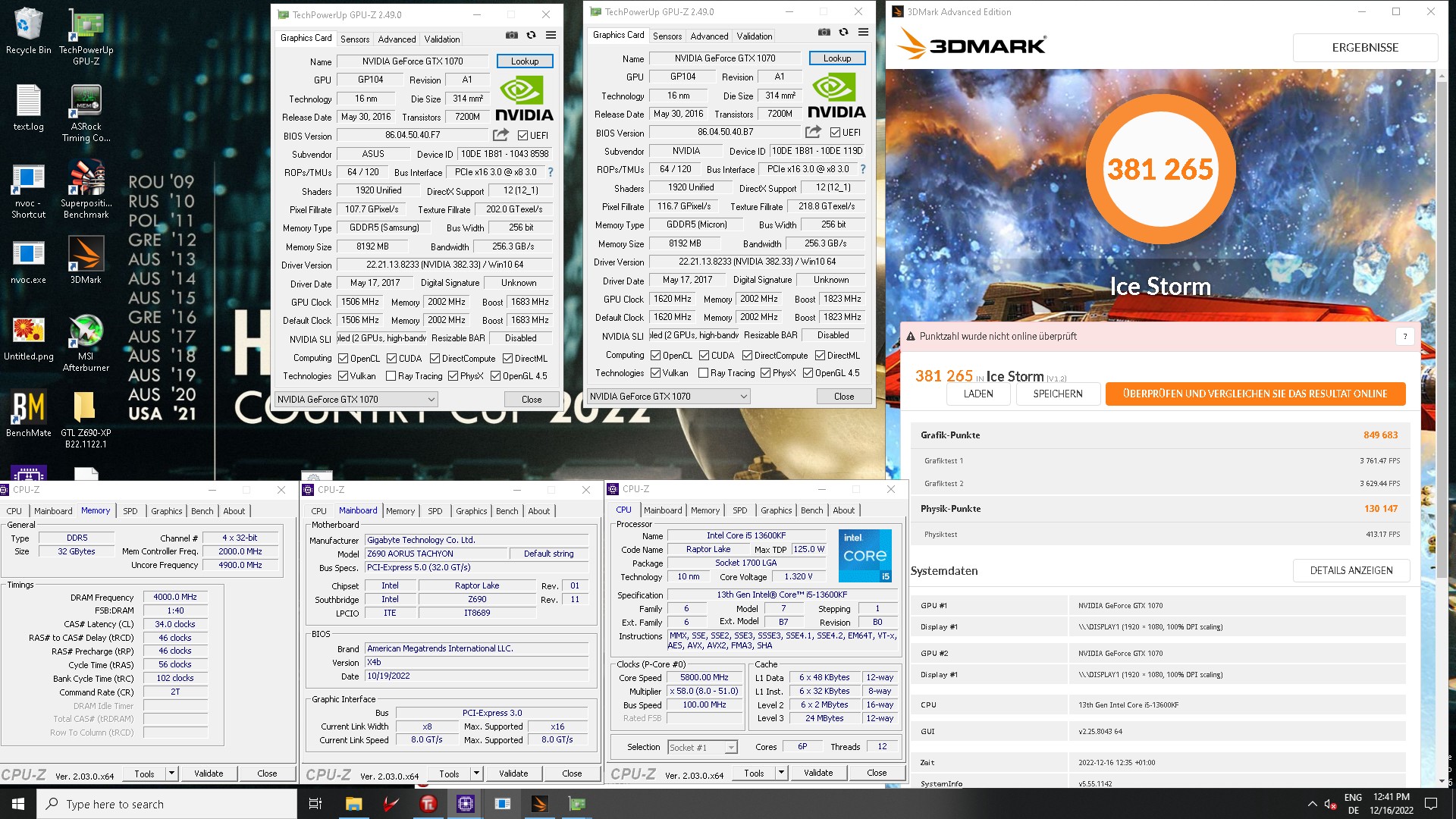Image resolution: width=1456 pixels, height=819 pixels.
Task: Toggle Ray Tracing checkbox in left GPU-Z
Action: pyautogui.click(x=391, y=375)
